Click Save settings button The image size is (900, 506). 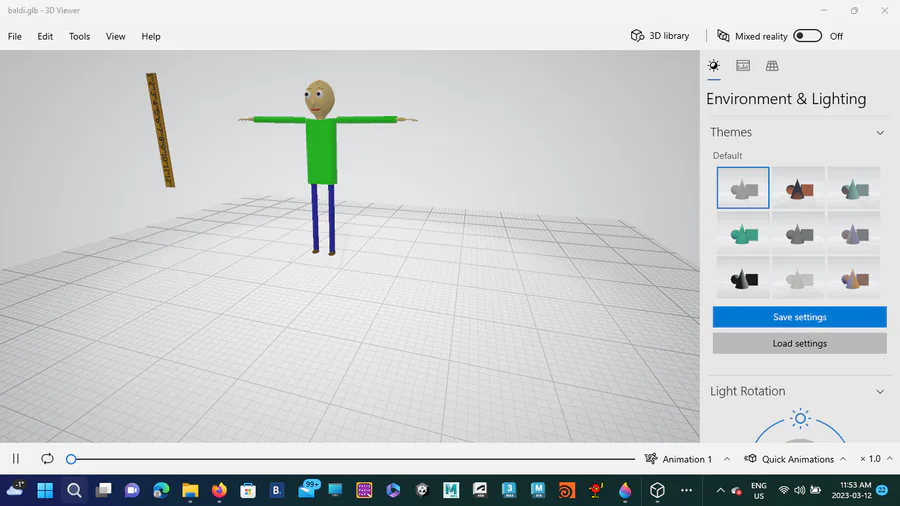[800, 317]
